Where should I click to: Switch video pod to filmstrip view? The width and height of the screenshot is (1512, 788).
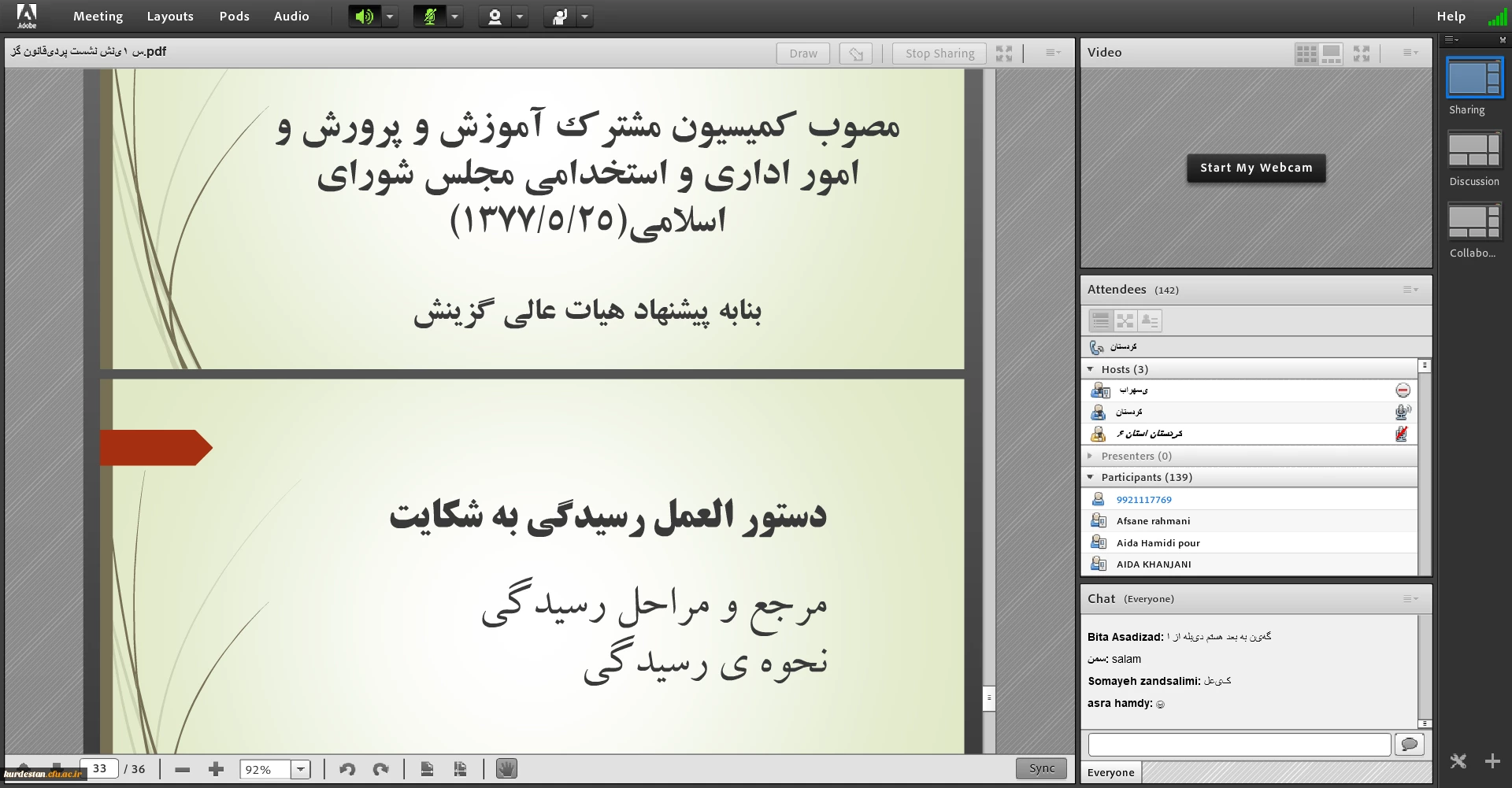tap(1331, 54)
